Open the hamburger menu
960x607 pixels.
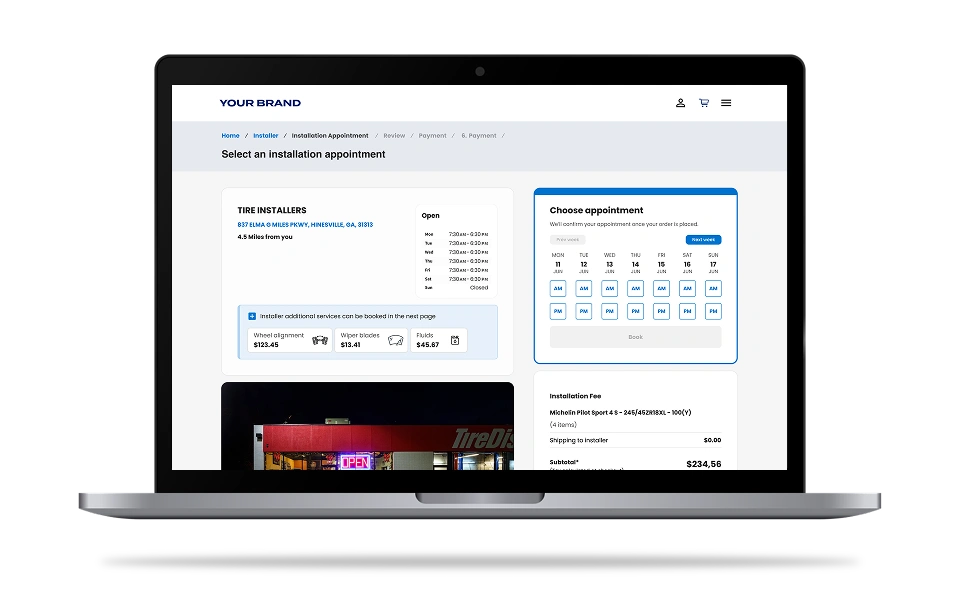tap(726, 103)
